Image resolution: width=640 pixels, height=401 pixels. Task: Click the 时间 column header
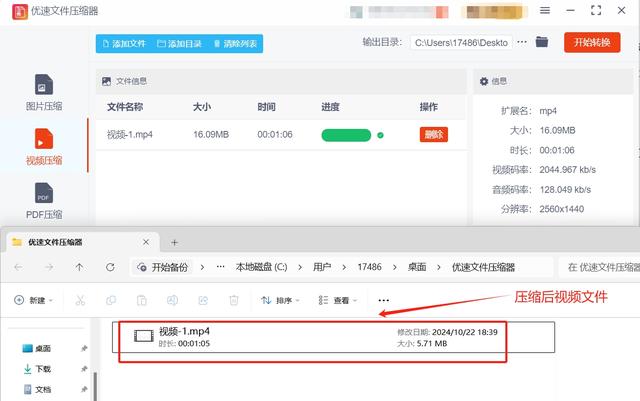point(266,107)
